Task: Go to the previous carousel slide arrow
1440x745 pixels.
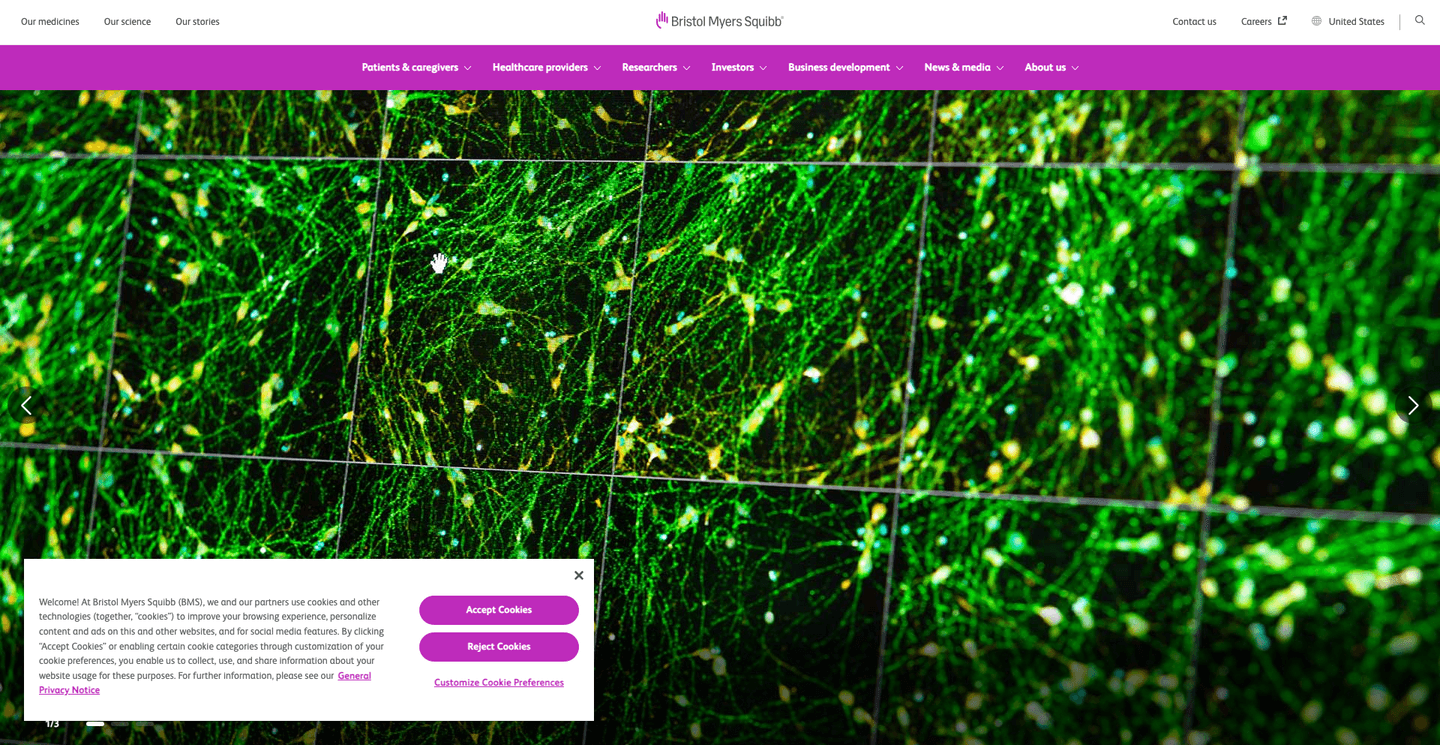Action: (x=26, y=405)
